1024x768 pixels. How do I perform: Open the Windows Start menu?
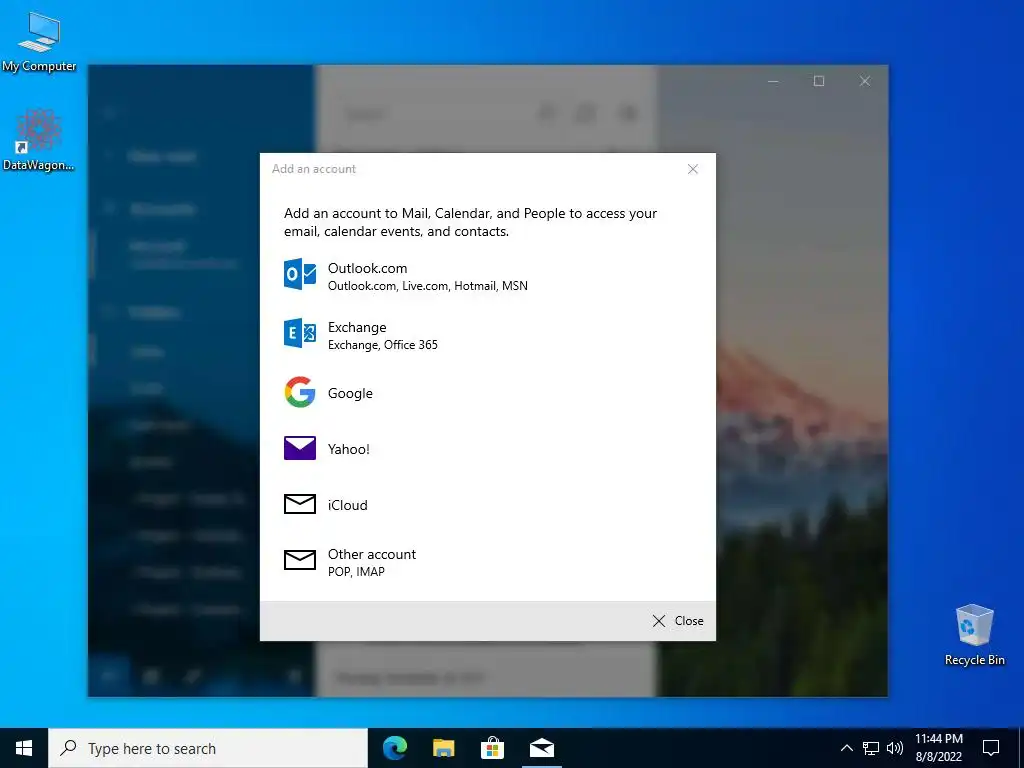pos(24,748)
